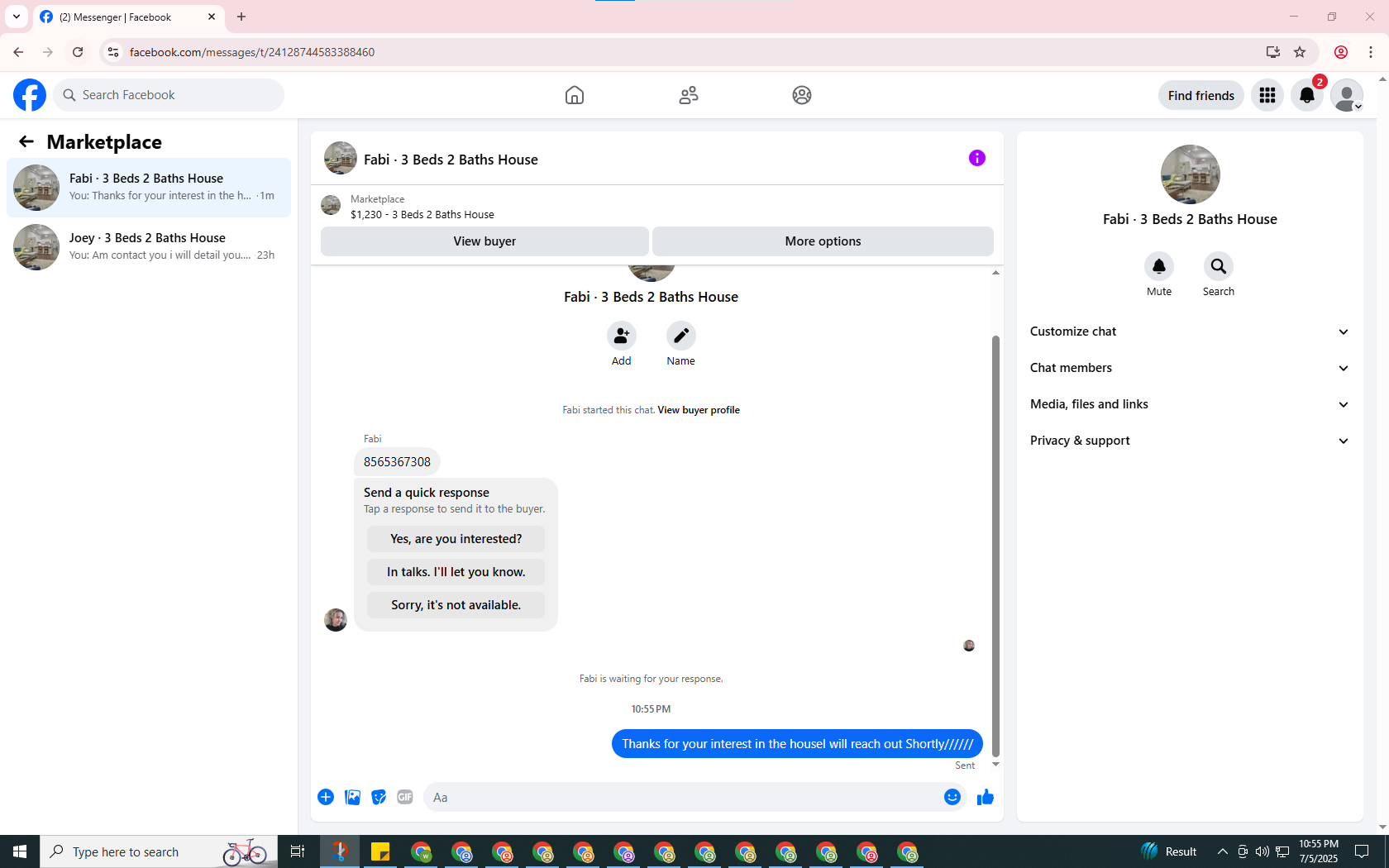This screenshot has height=868, width=1389.
Task: Send a thumbs-up like
Action: 986,797
